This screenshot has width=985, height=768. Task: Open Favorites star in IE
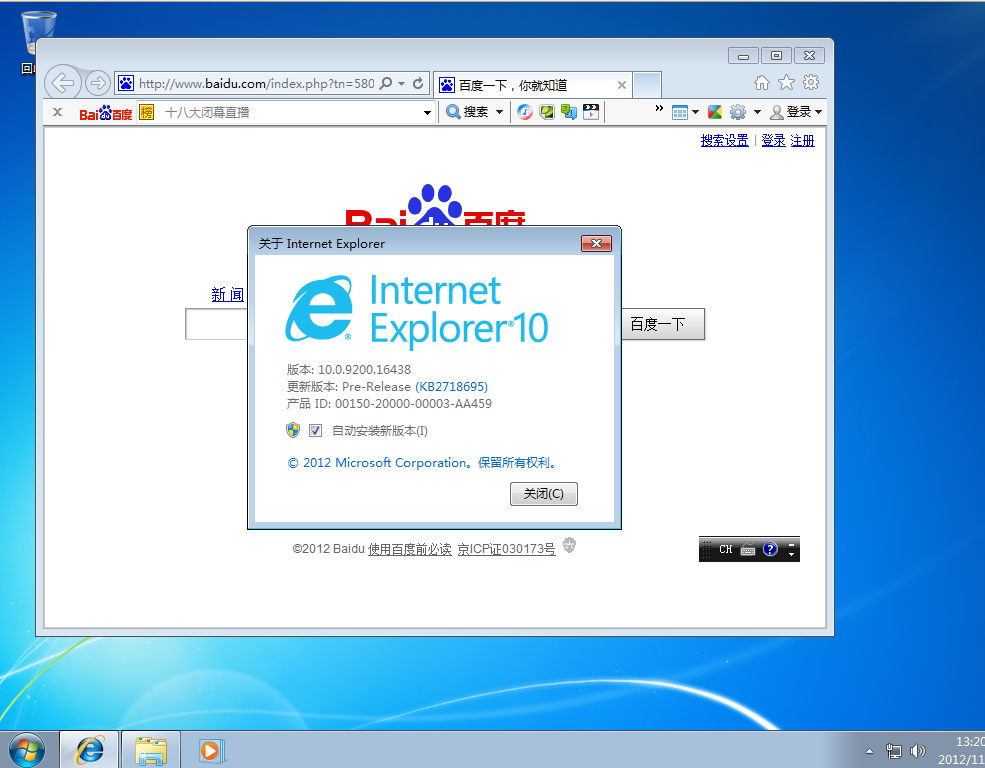coord(786,82)
